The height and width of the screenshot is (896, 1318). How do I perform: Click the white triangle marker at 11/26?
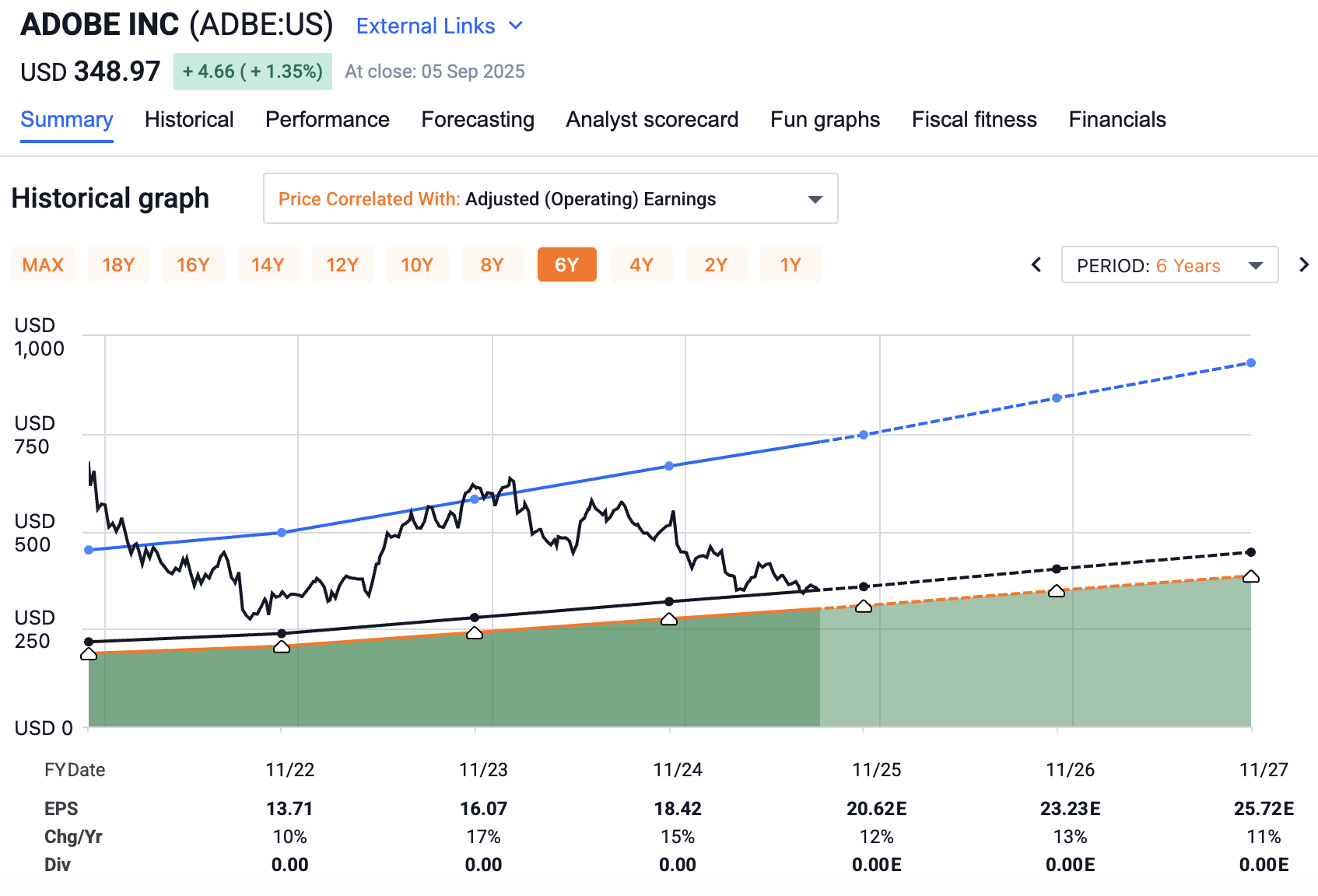point(1057,591)
